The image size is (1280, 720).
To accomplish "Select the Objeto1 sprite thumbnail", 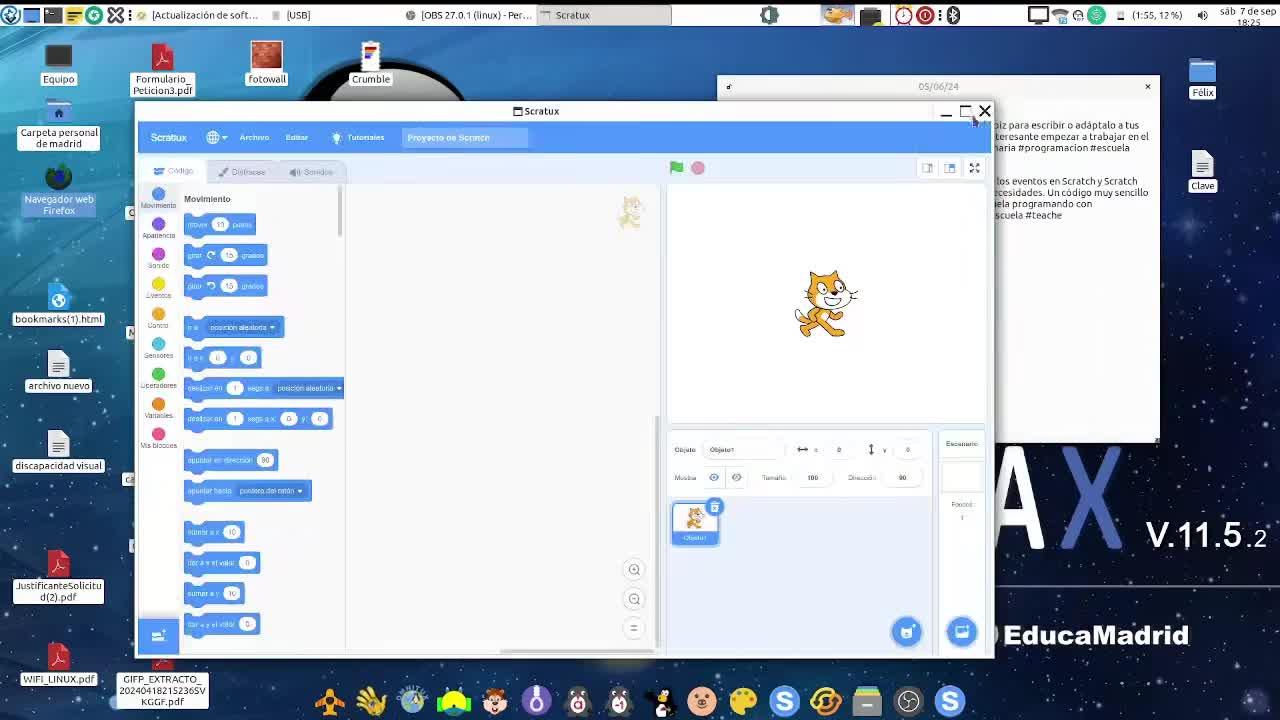I will (695, 523).
